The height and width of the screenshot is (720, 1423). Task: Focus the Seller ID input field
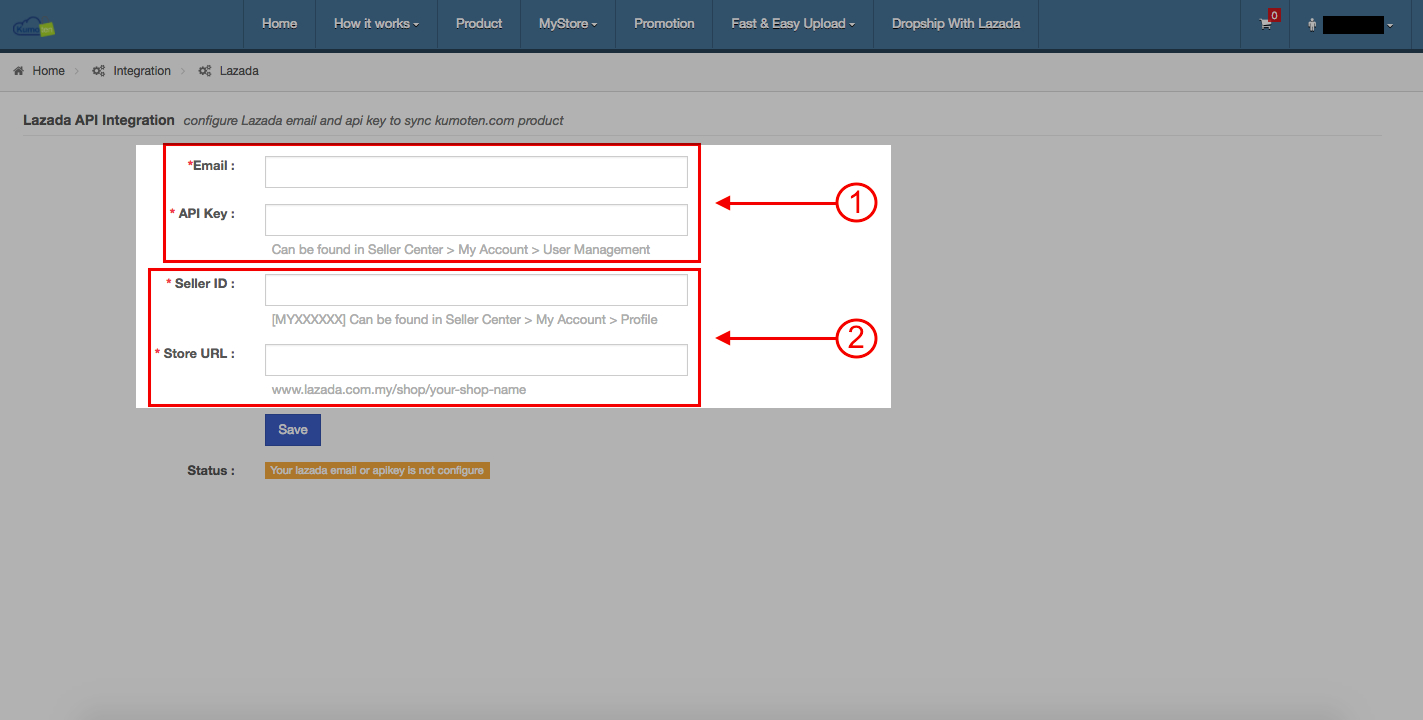[476, 290]
